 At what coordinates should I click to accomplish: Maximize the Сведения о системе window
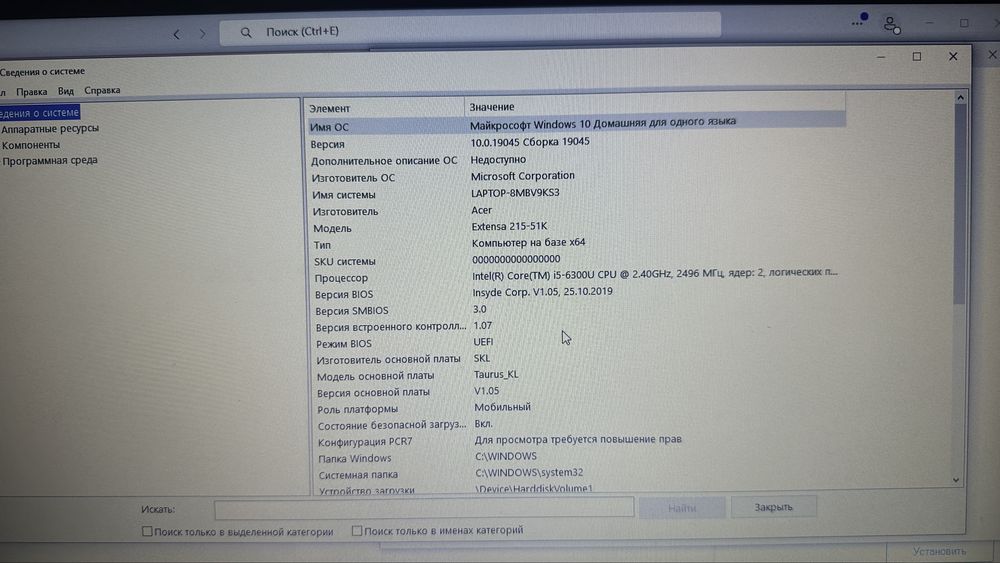(916, 57)
